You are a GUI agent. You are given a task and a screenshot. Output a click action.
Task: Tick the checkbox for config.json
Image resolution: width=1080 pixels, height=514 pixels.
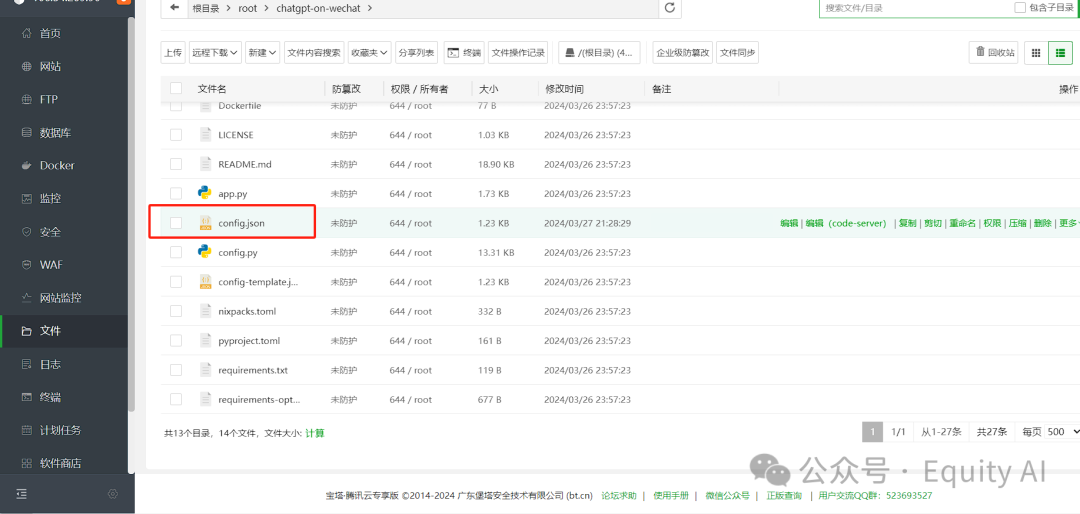(x=176, y=223)
